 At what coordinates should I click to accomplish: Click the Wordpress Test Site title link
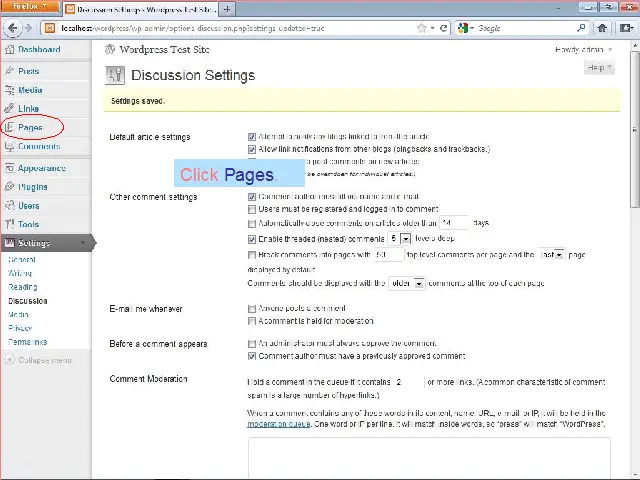click(x=164, y=49)
